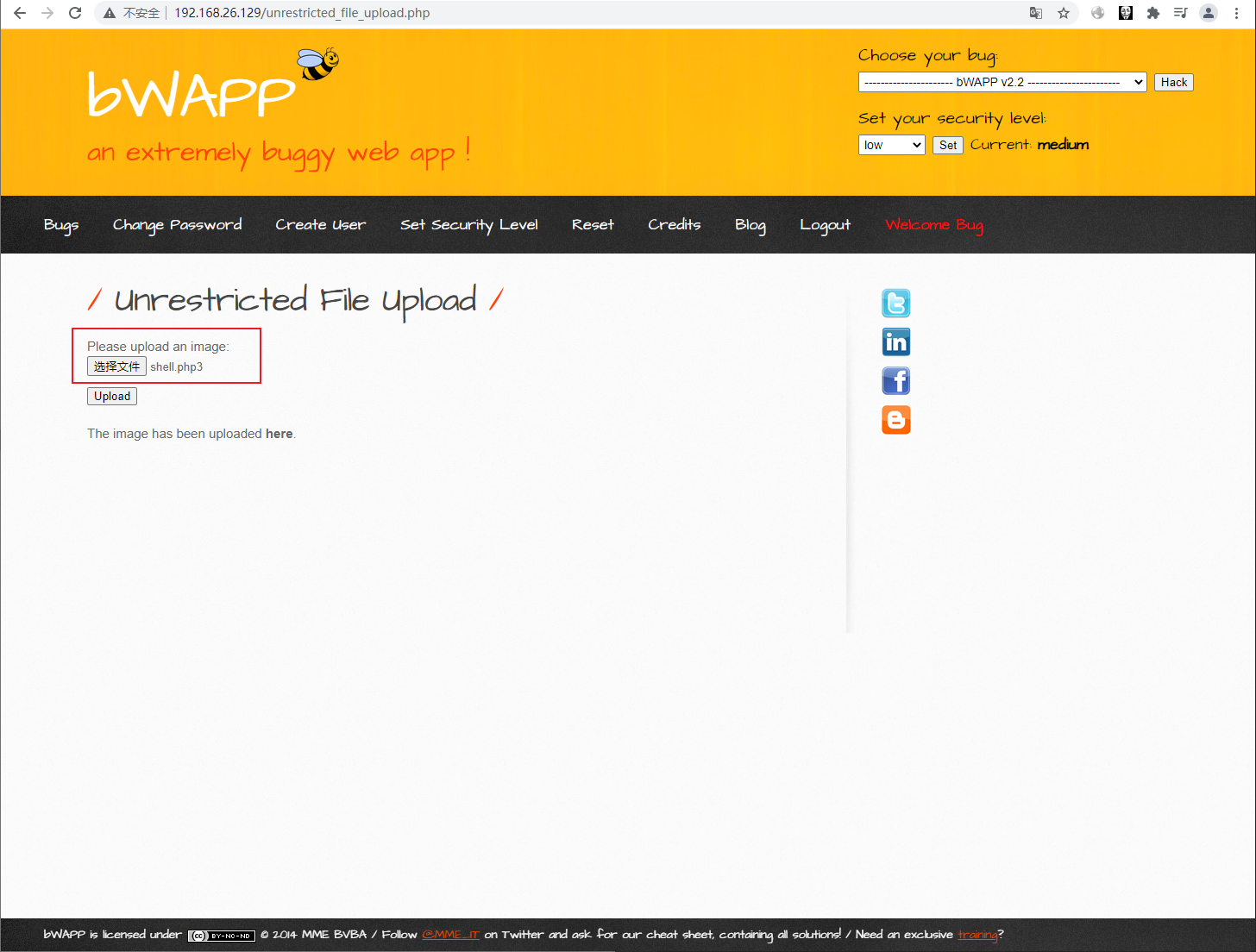Click the Current medium security level text
Screen dimensions: 1256x952
coord(1029,145)
